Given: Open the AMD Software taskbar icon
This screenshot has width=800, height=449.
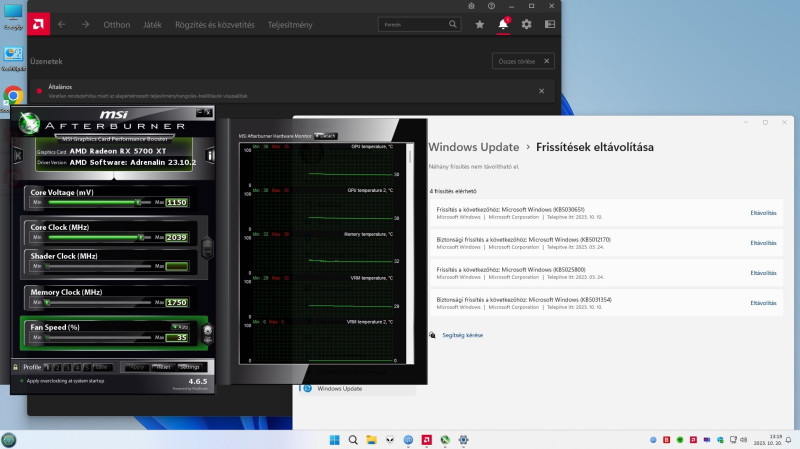Looking at the screenshot, I should (x=427, y=440).
